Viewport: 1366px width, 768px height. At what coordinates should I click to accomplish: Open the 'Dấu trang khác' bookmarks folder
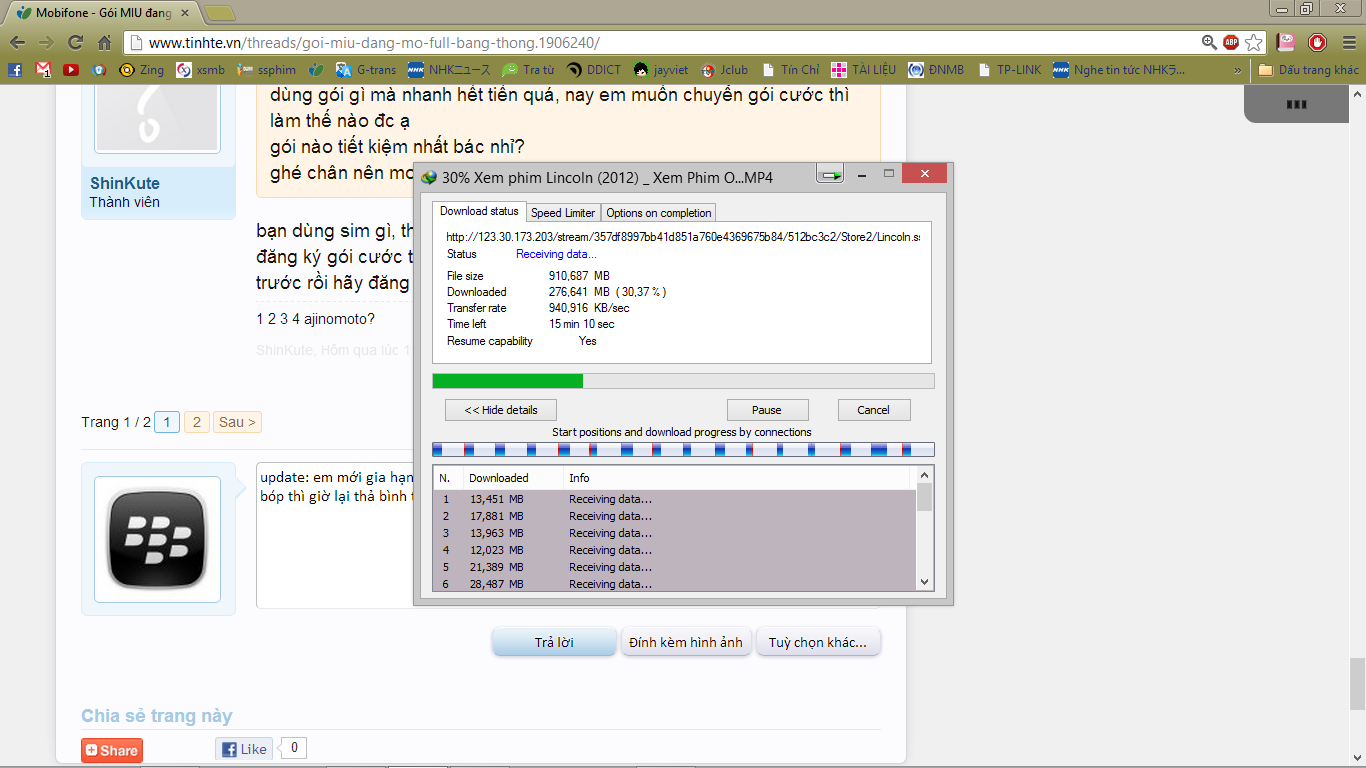tap(1309, 70)
